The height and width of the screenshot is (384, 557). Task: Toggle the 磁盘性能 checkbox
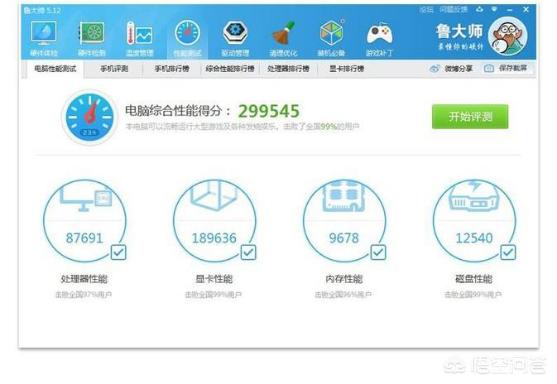coord(508,253)
